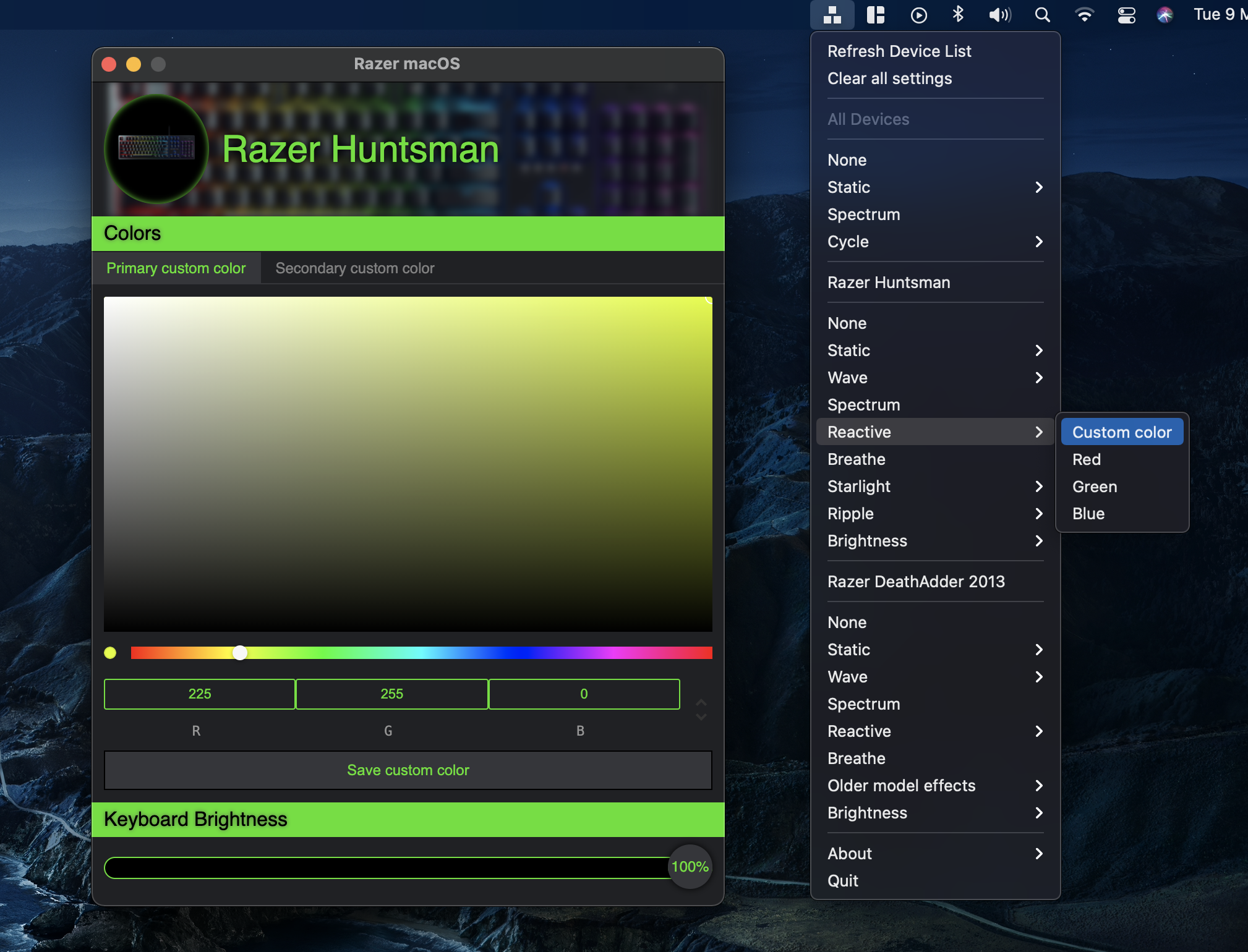Click the Wi-Fi status icon
The width and height of the screenshot is (1248, 952).
tap(1084, 15)
